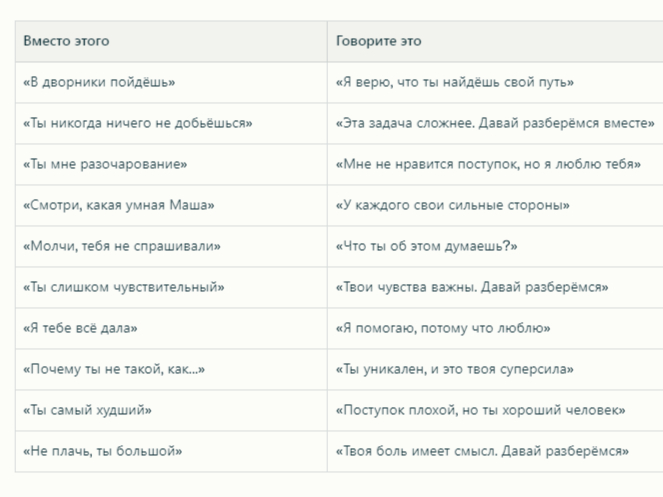Click «У каждого свои сильные стороны» cell

point(452,205)
